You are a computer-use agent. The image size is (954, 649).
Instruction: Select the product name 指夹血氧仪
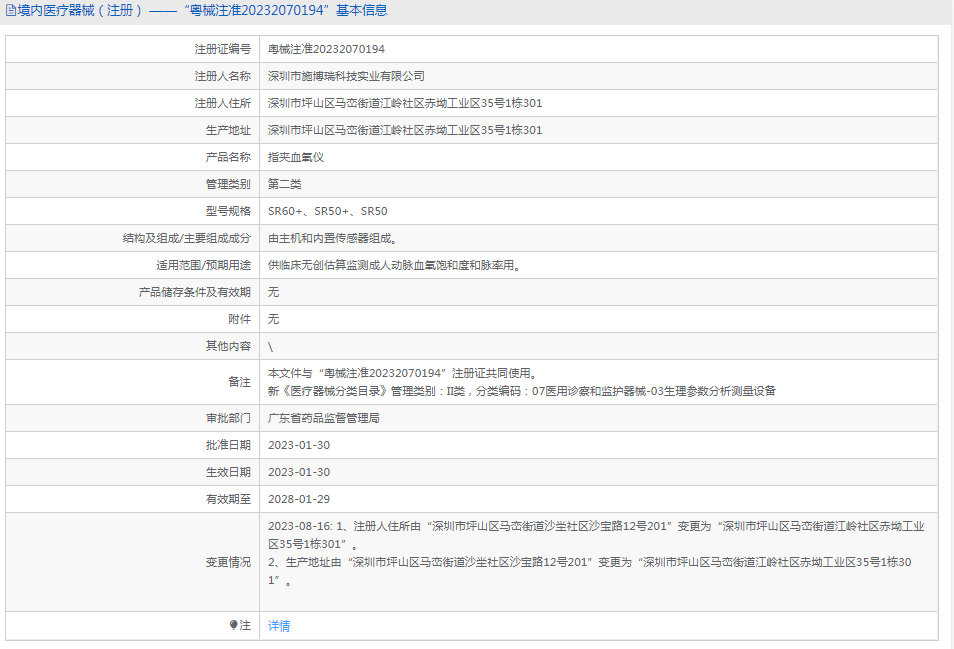(x=296, y=157)
